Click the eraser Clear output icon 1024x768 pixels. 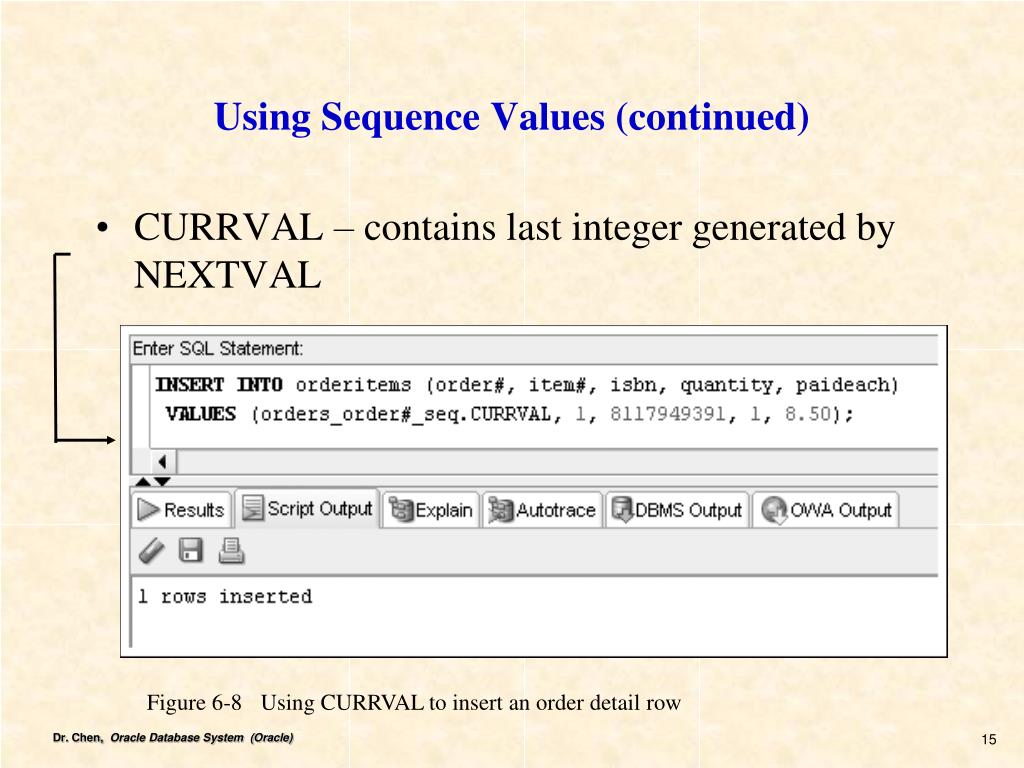[152, 551]
